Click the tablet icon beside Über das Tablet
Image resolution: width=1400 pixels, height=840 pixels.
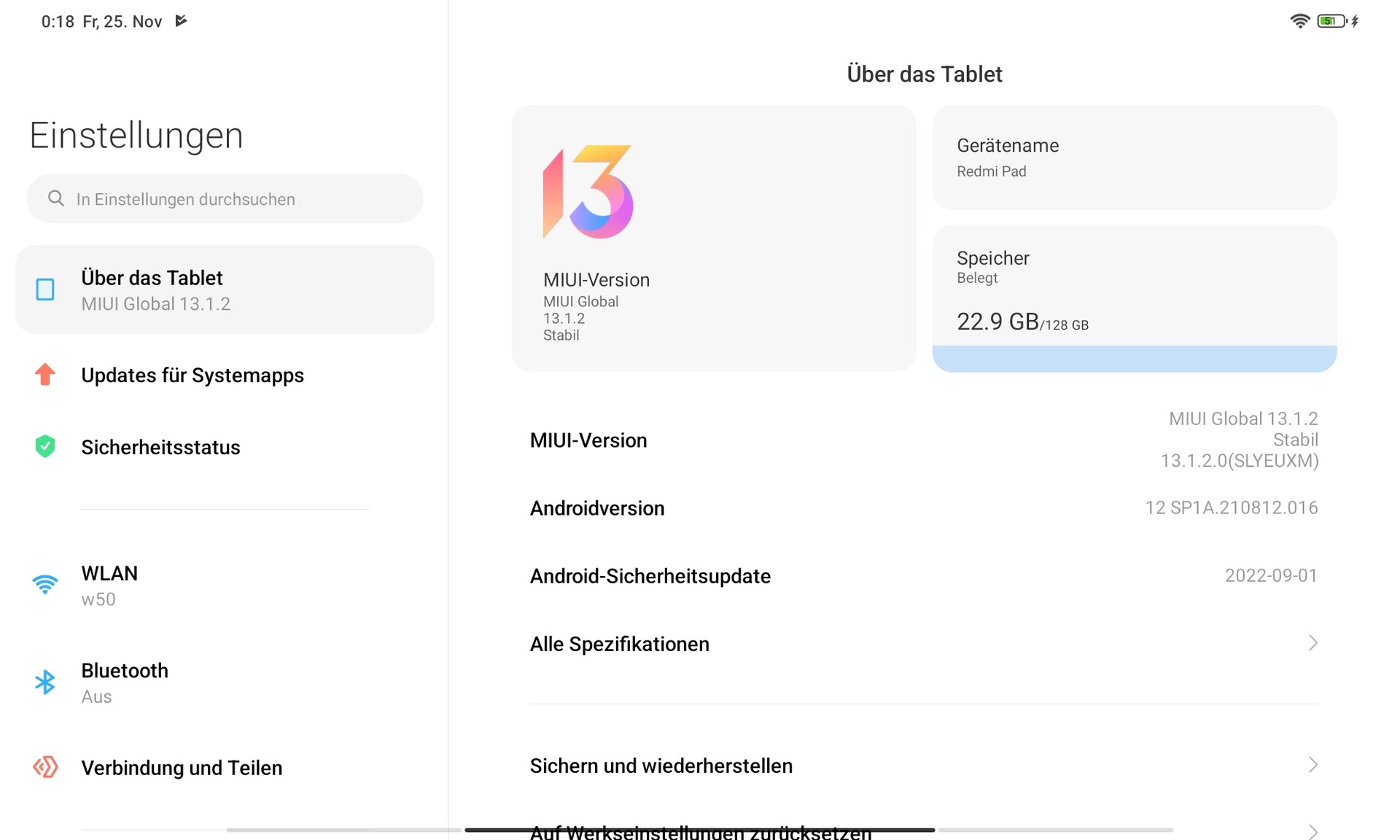[x=45, y=289]
